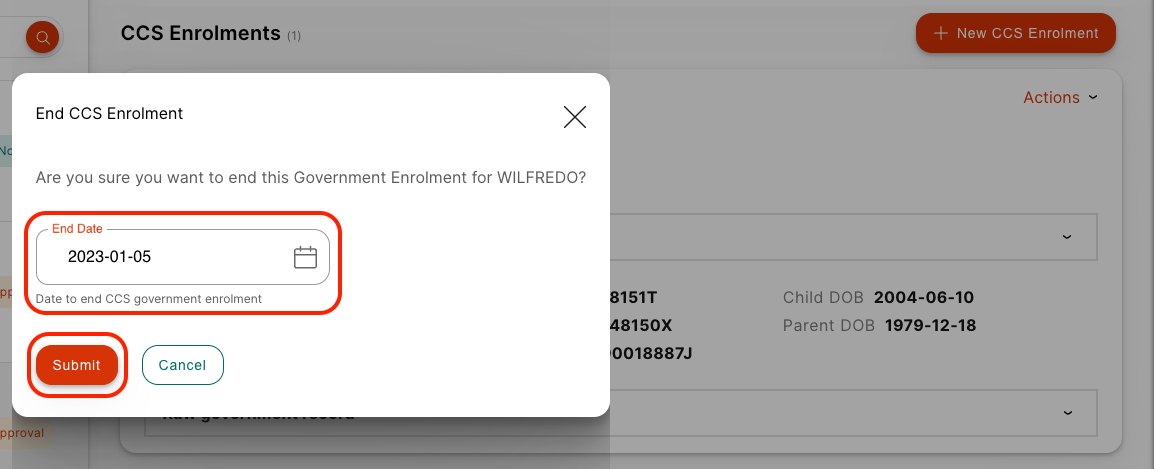The height and width of the screenshot is (469, 1154).
Task: Click the orange Approval badge in sidebar
Action: point(20,433)
